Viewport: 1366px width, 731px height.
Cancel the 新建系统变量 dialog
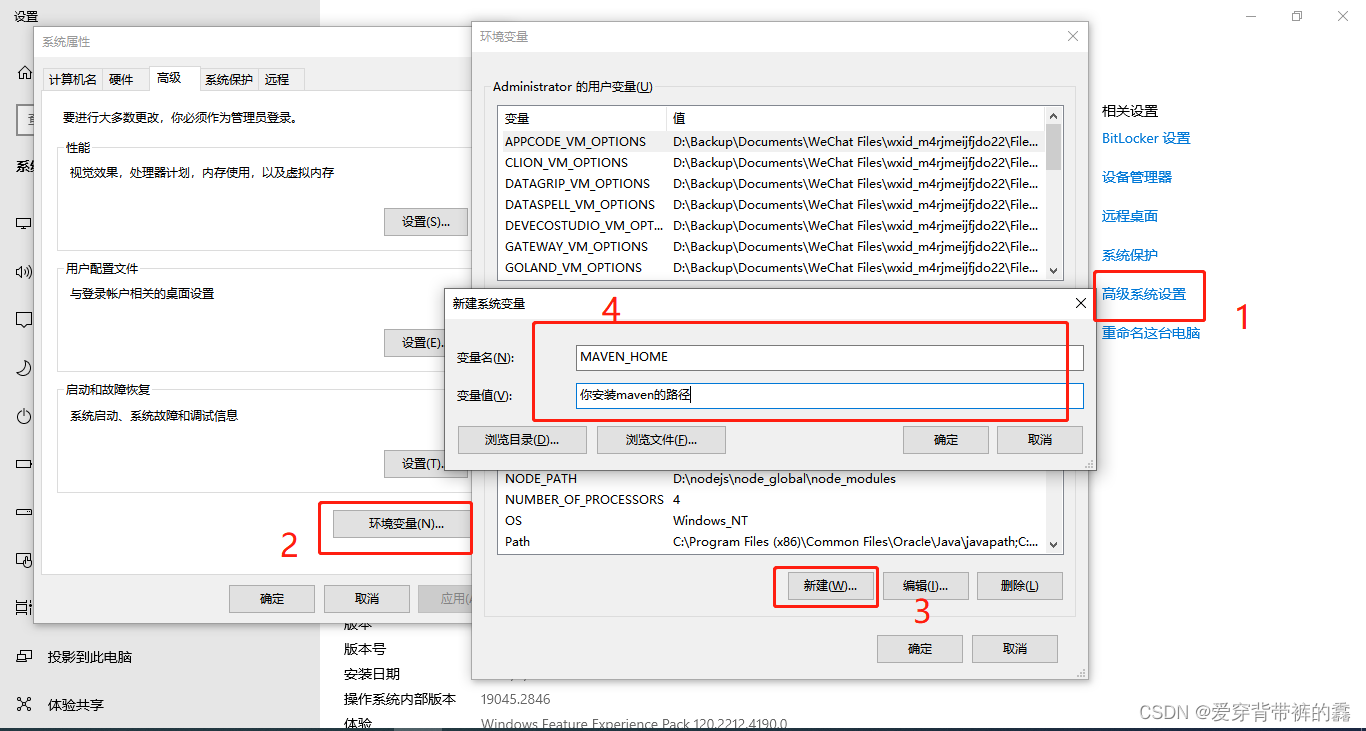[1040, 440]
